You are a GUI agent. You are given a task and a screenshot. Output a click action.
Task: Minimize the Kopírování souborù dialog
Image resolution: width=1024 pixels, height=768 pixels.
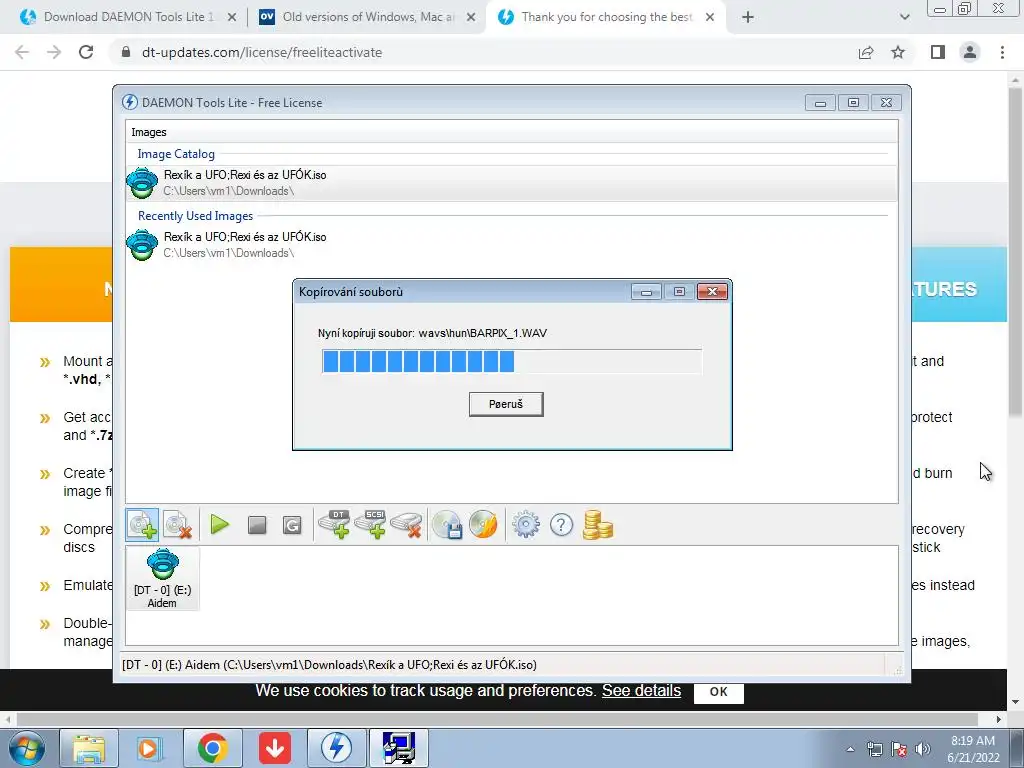647,292
